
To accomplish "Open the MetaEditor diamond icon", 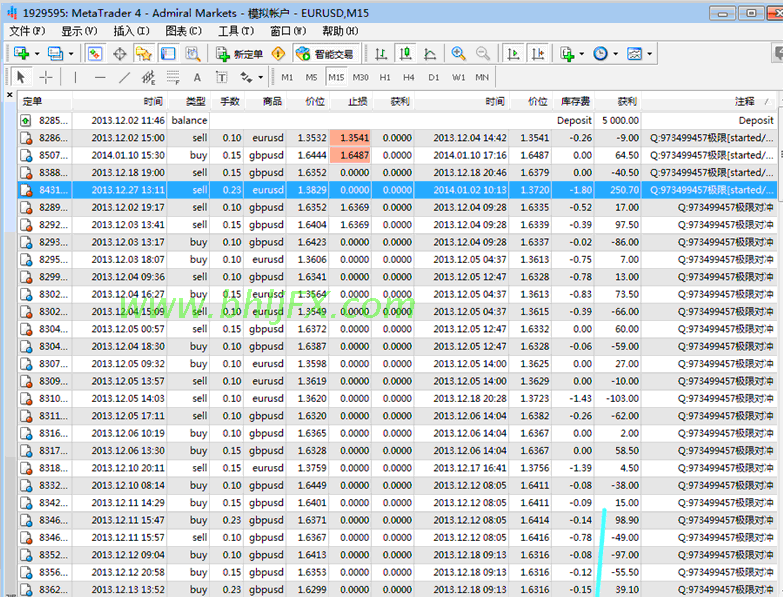I will point(278,53).
